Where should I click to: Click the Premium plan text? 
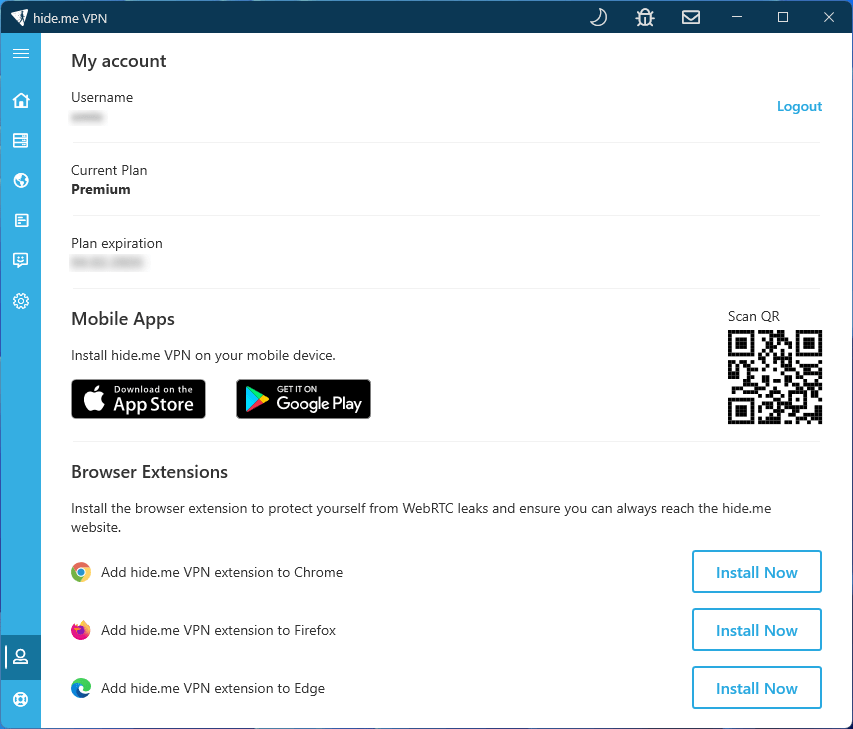101,189
